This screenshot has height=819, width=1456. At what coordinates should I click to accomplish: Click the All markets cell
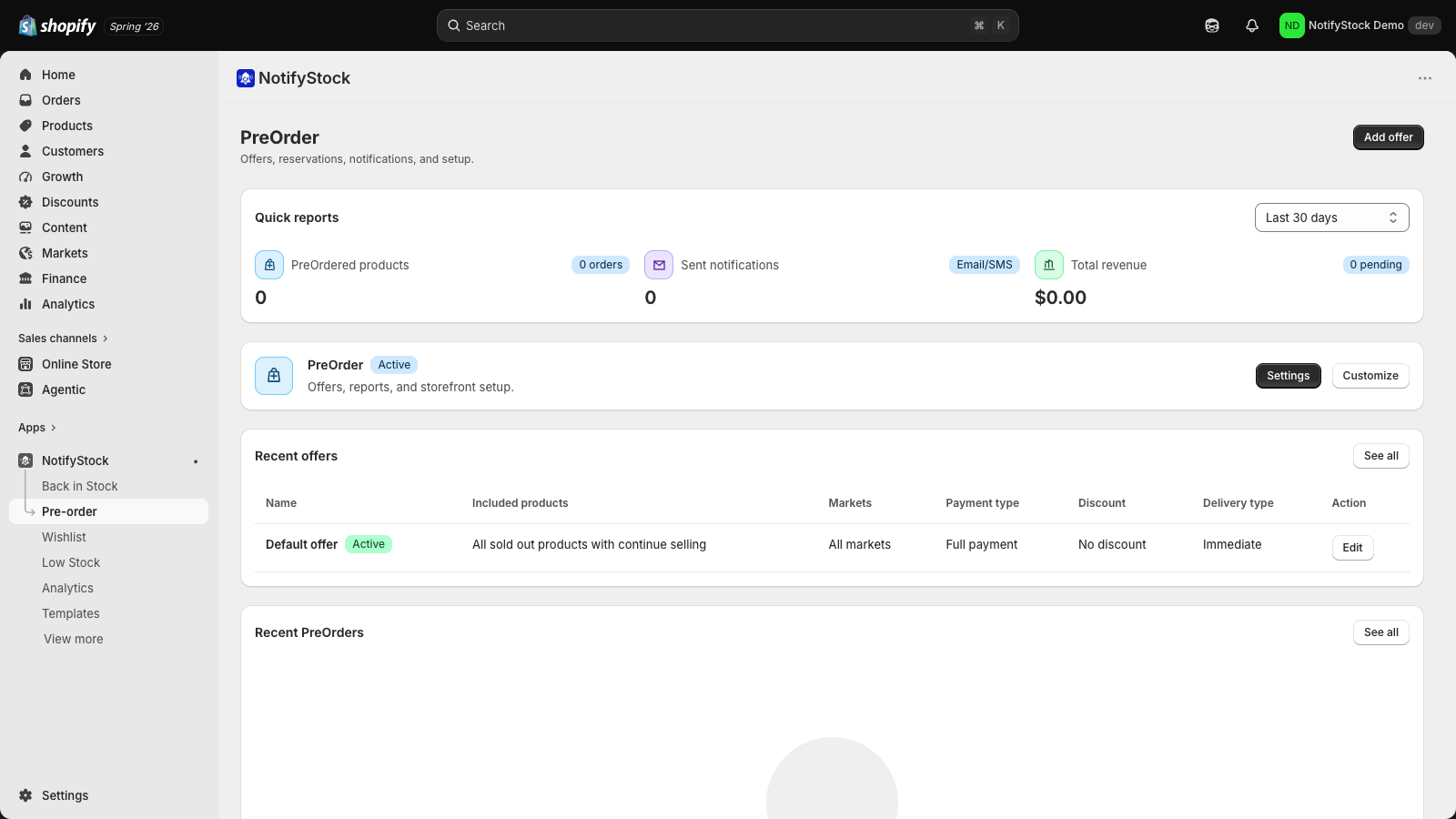pos(859,544)
